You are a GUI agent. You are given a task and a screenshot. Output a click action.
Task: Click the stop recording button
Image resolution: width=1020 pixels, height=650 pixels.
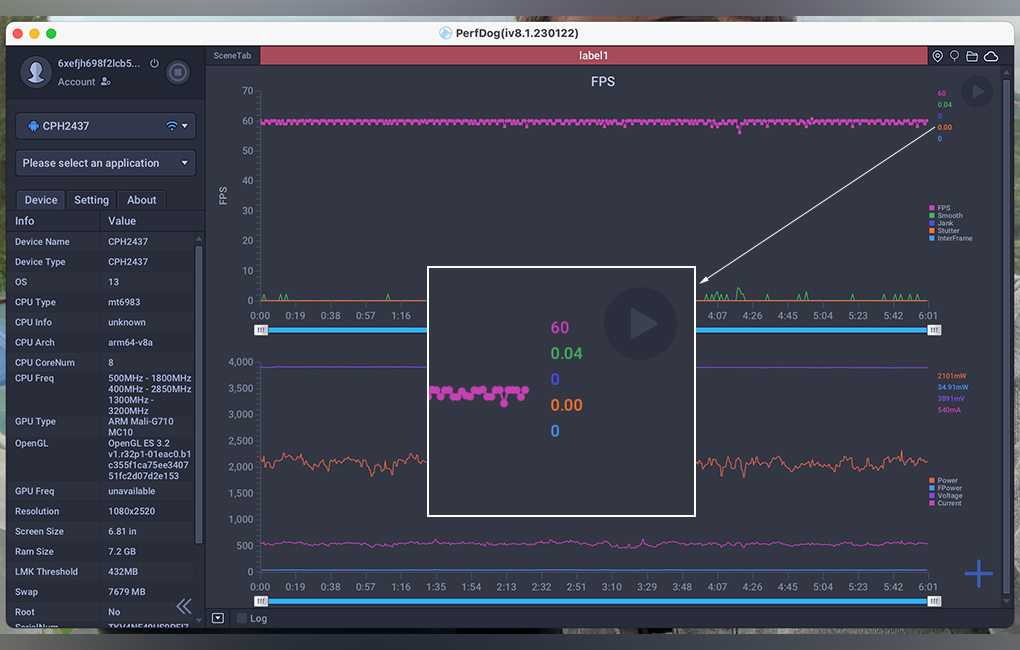pyautogui.click(x=178, y=72)
